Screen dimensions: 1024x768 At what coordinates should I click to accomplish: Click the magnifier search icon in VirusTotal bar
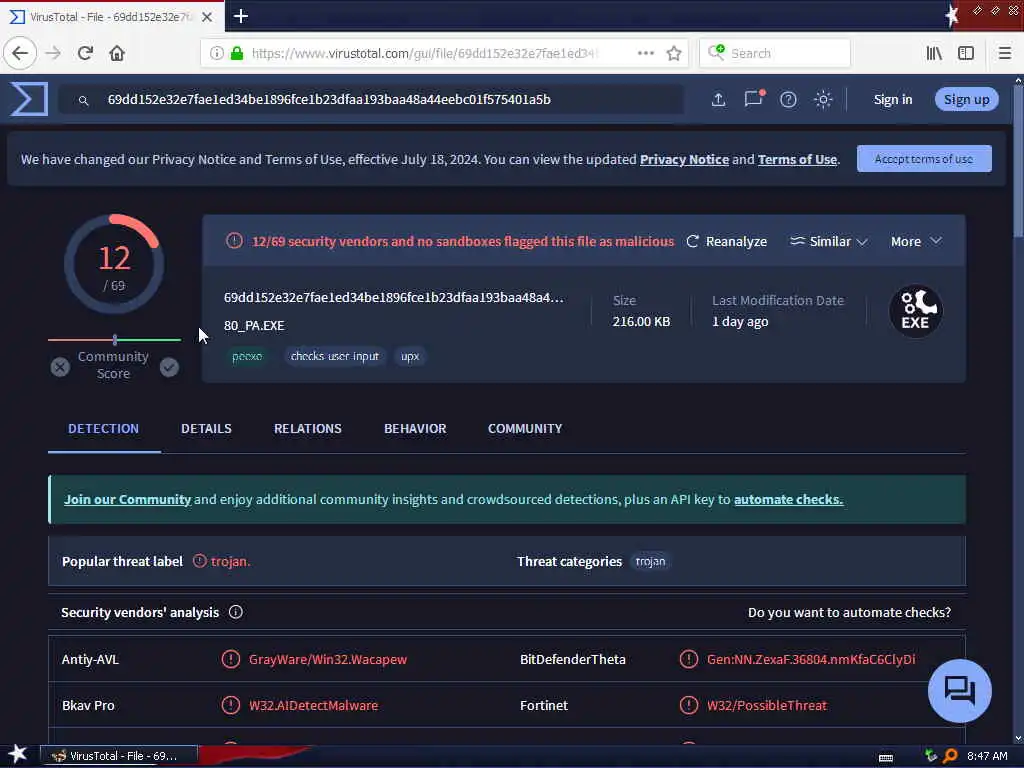click(84, 100)
